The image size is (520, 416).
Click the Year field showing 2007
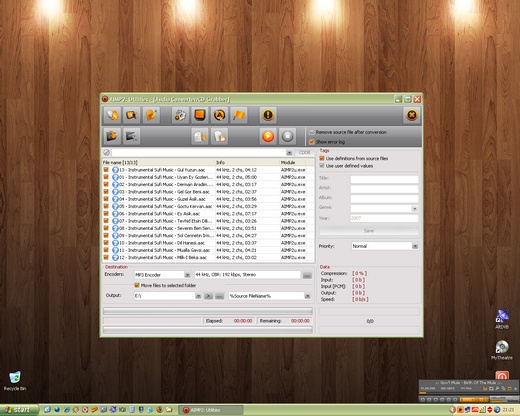click(384, 218)
